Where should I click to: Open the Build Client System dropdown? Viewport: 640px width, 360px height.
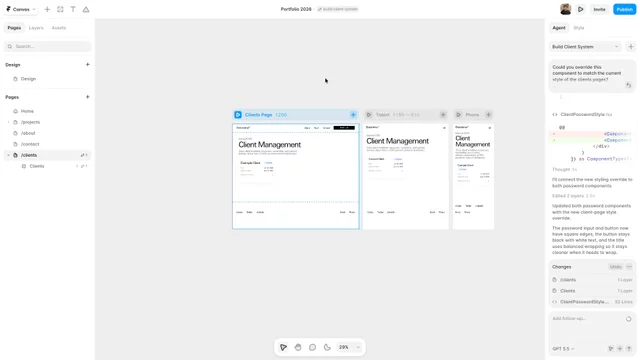pos(585,47)
